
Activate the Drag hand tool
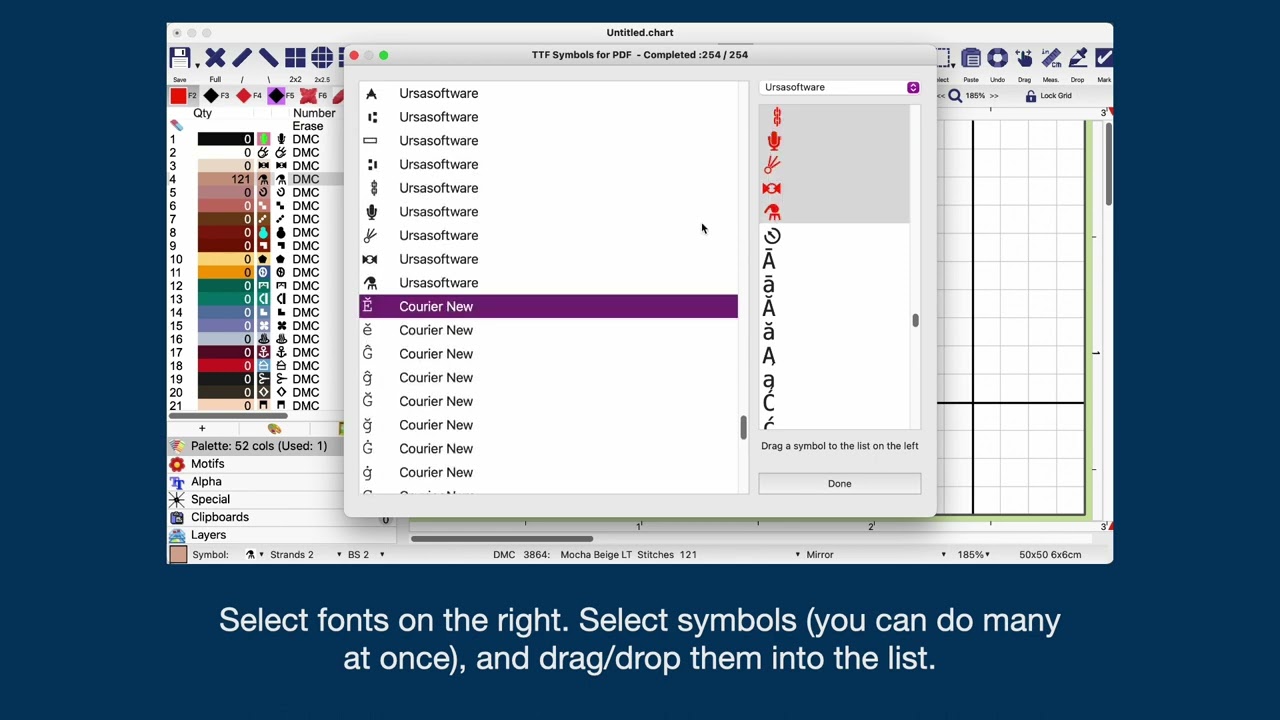(x=1024, y=58)
